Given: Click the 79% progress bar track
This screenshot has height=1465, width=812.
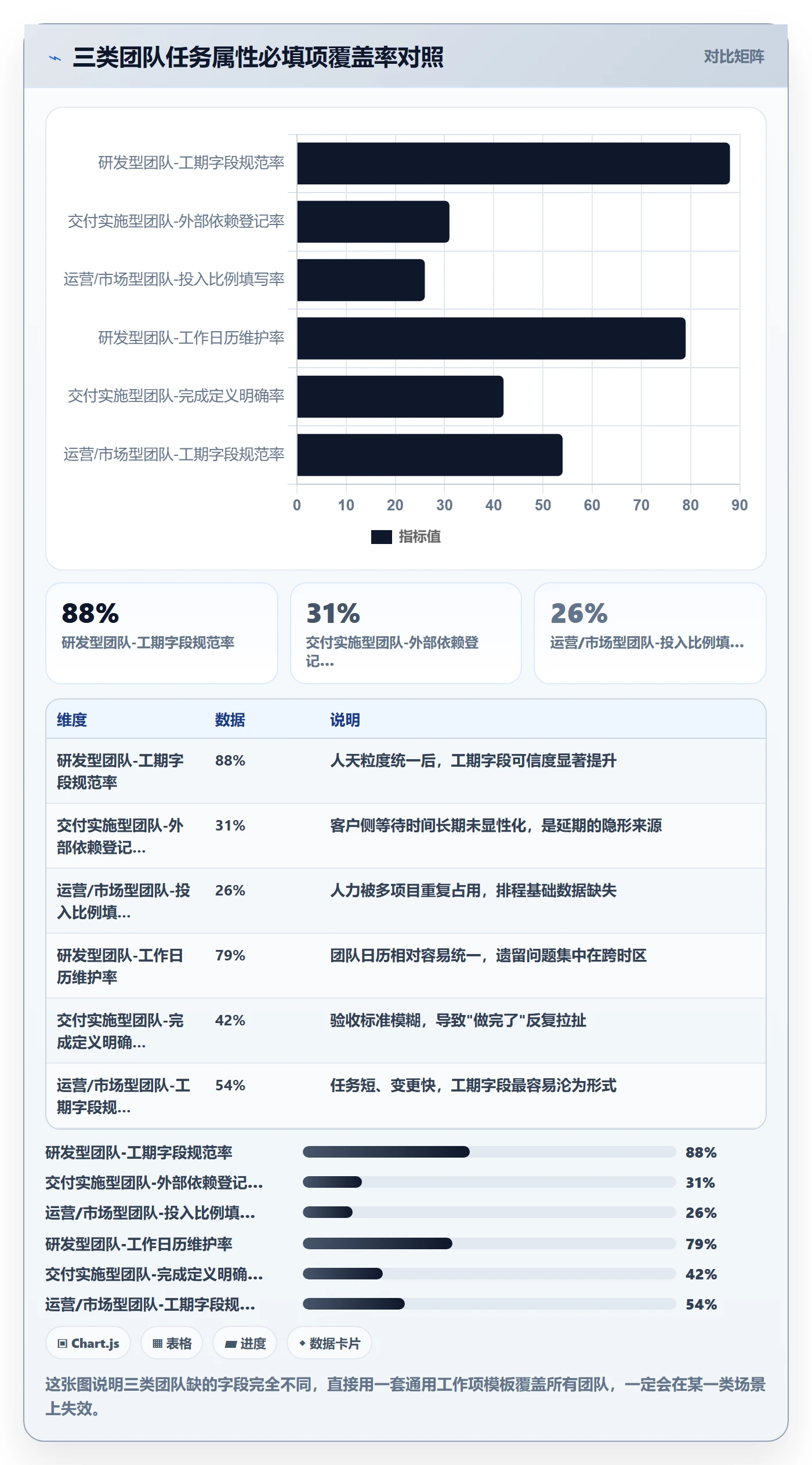Looking at the screenshot, I should pyautogui.click(x=490, y=1243).
